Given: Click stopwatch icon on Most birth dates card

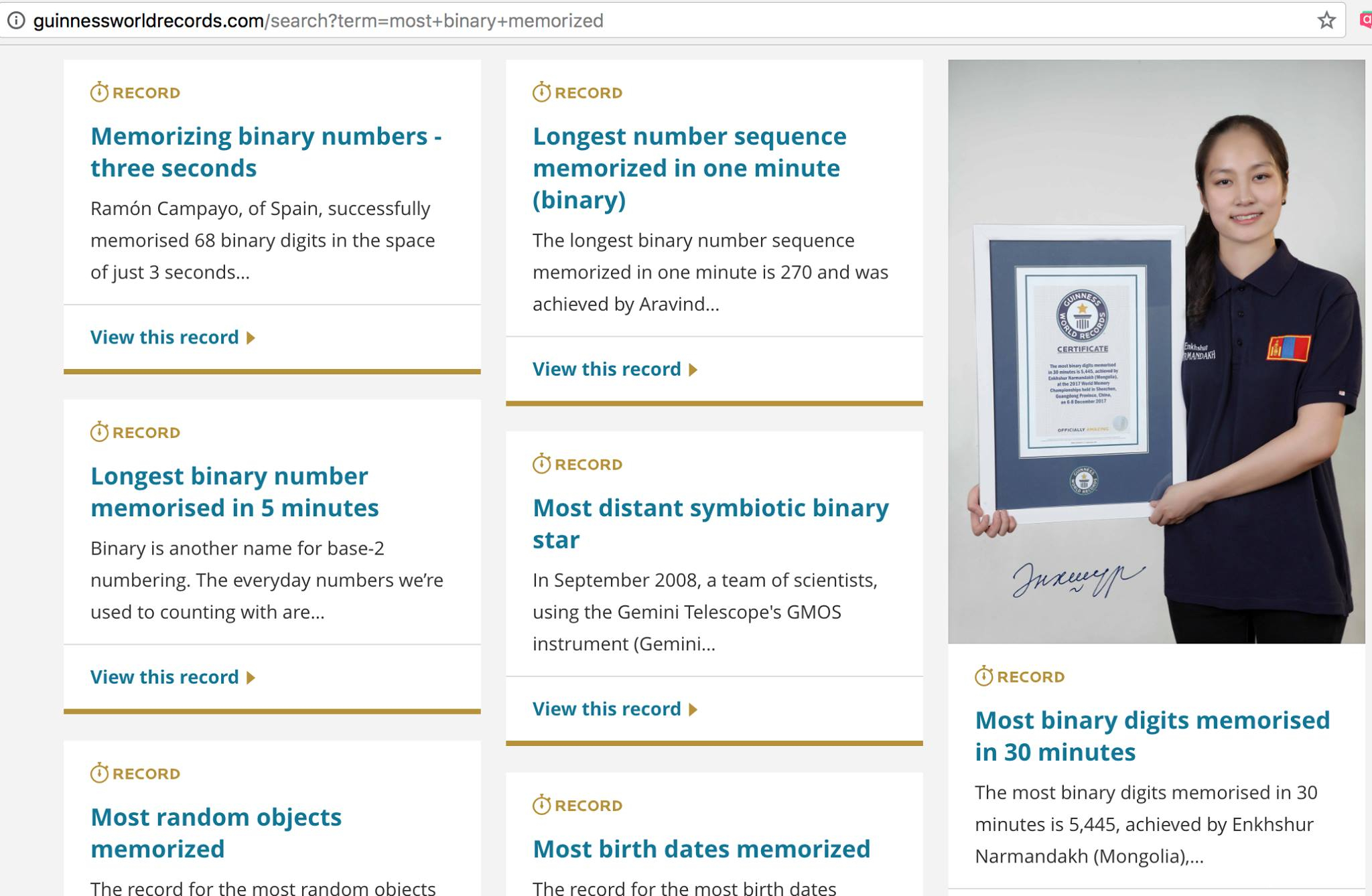Looking at the screenshot, I should click(541, 805).
